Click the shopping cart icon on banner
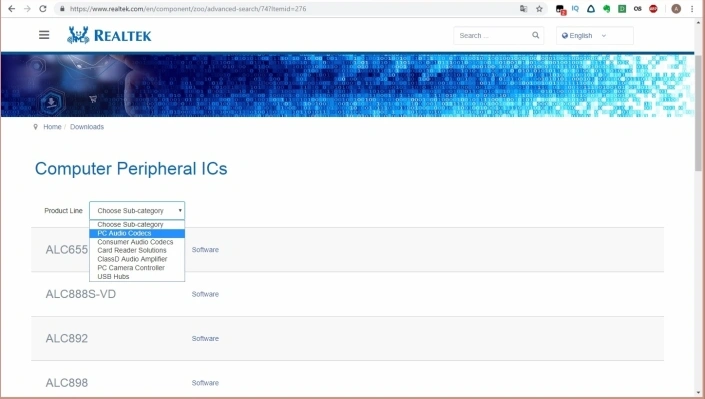The image size is (705, 399). click(93, 99)
